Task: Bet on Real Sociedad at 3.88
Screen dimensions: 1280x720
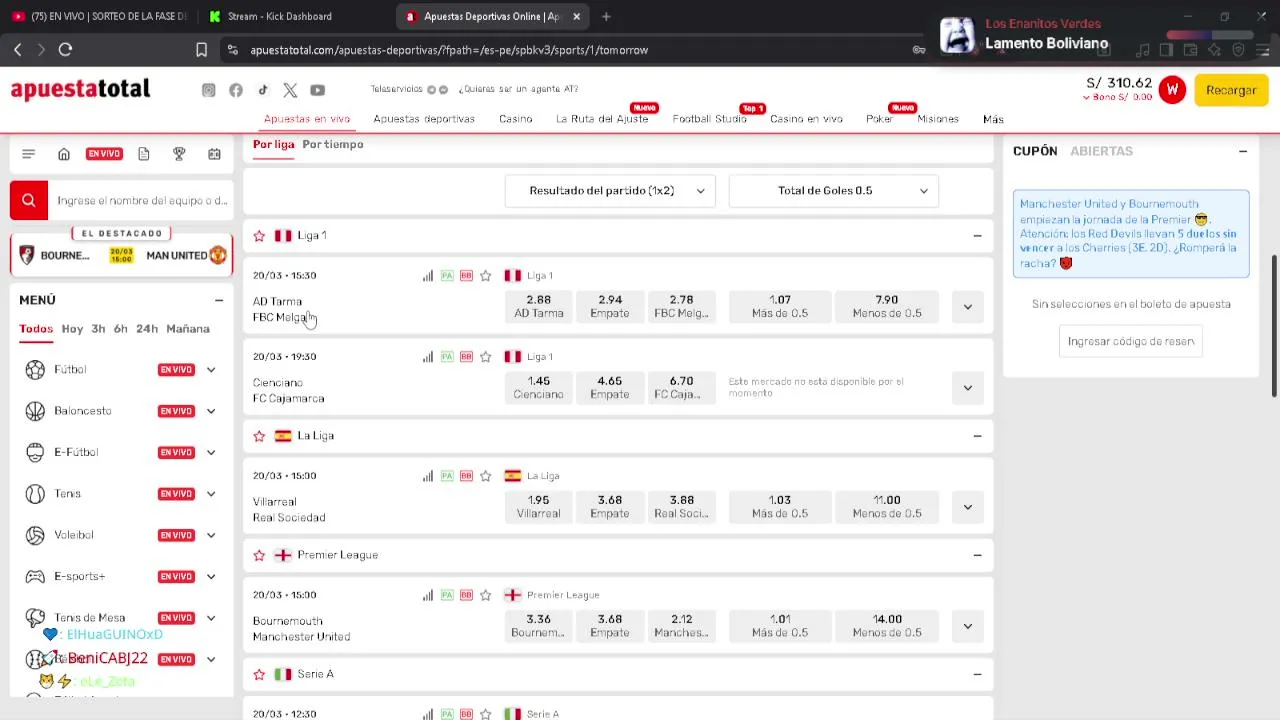Action: pyautogui.click(x=681, y=506)
